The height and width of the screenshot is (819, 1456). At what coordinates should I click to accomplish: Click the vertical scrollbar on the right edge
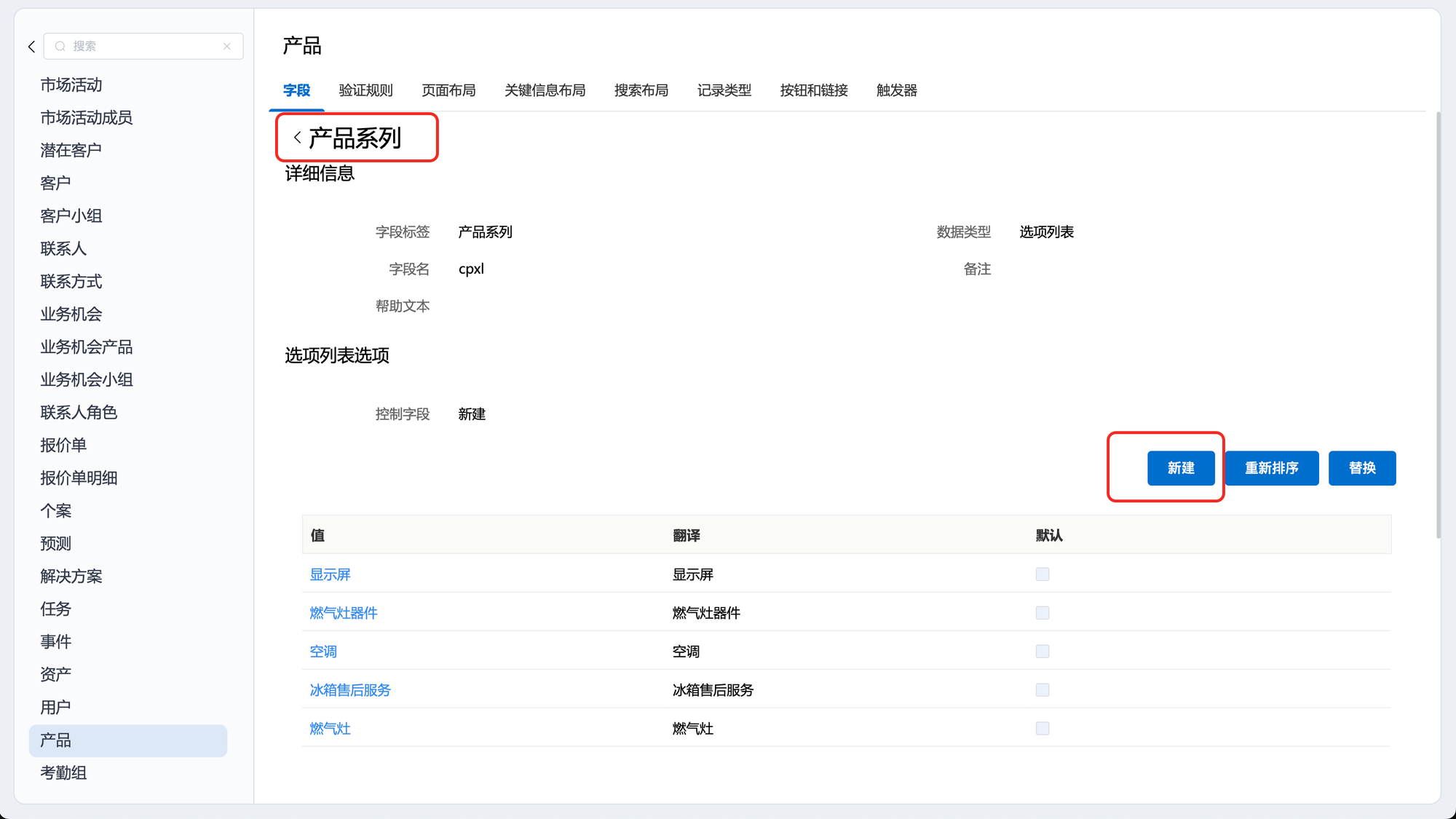(1438, 325)
